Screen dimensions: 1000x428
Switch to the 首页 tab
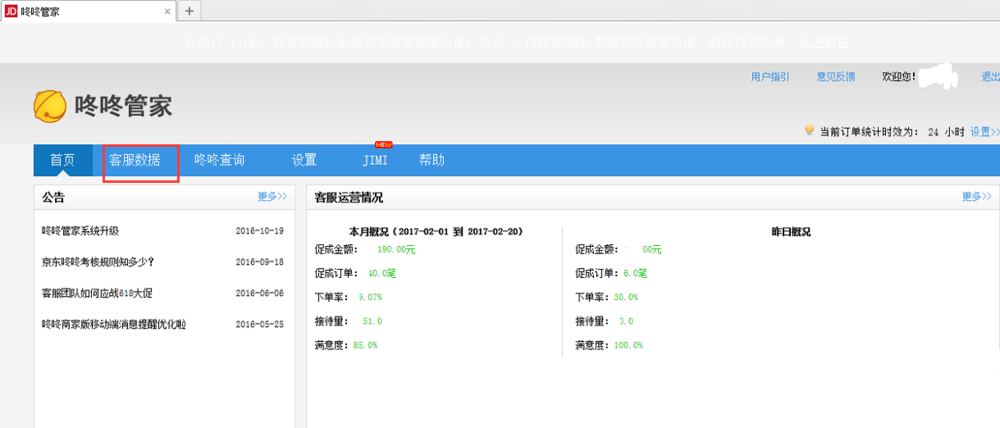(x=62, y=160)
